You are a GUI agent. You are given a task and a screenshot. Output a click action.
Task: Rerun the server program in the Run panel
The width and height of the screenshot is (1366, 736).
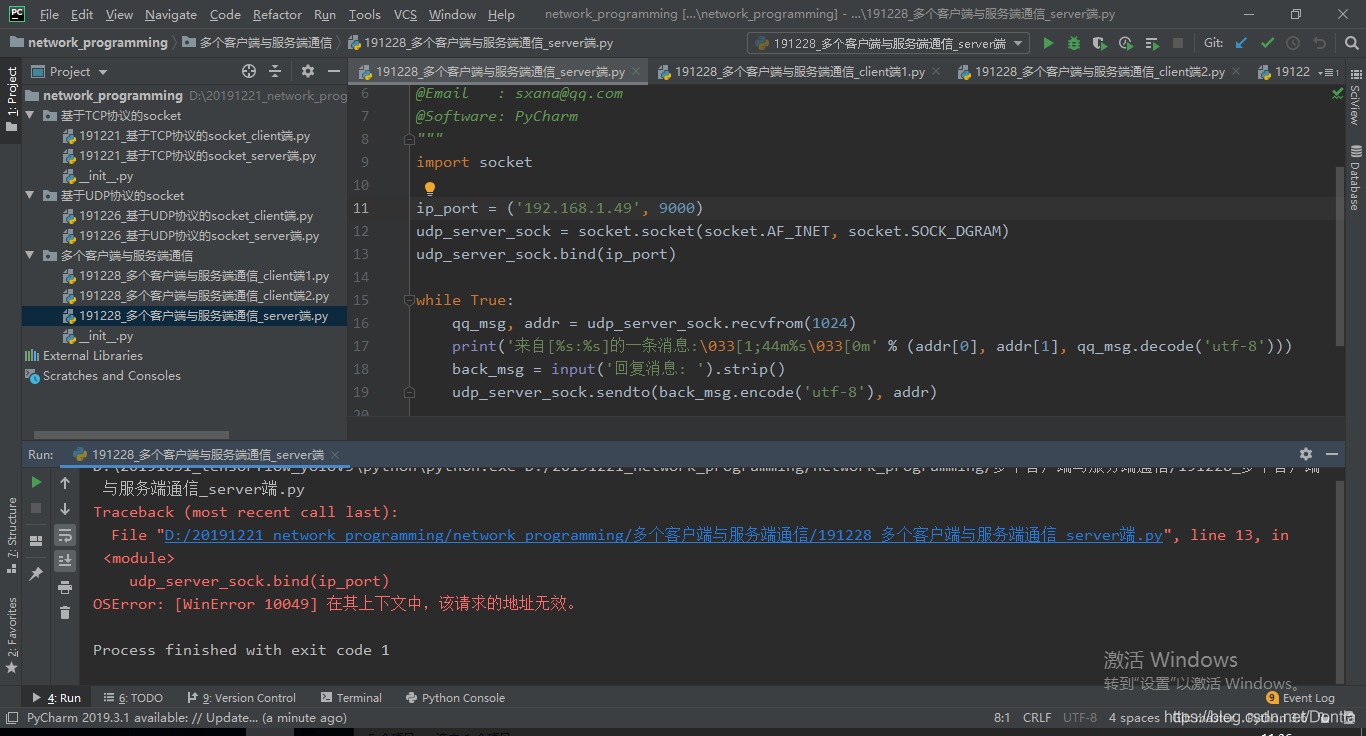click(x=36, y=481)
